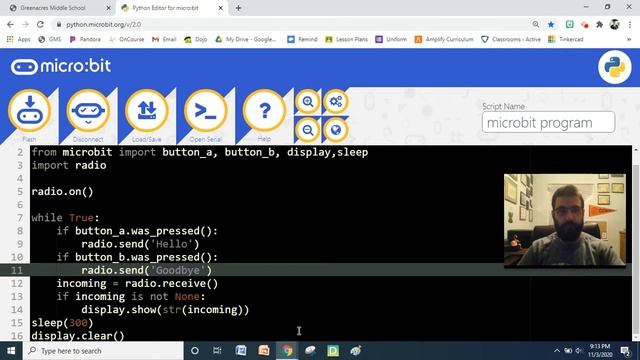640x360 pixels.
Task: Click the 'radio.on()' code line
Action: (62, 191)
